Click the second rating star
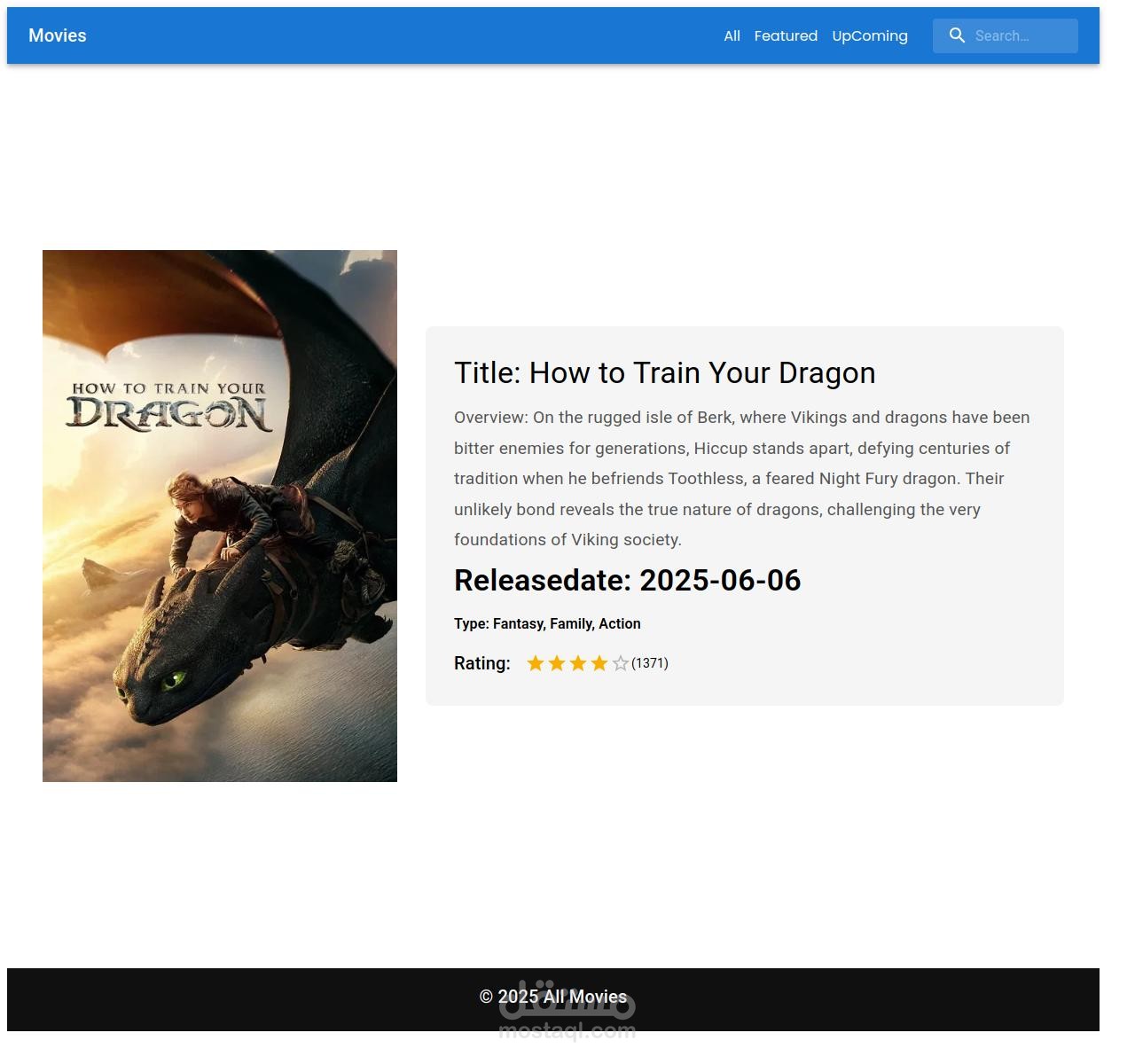Image resolution: width=1135 pixels, height=1064 pixels. pyautogui.click(x=557, y=663)
